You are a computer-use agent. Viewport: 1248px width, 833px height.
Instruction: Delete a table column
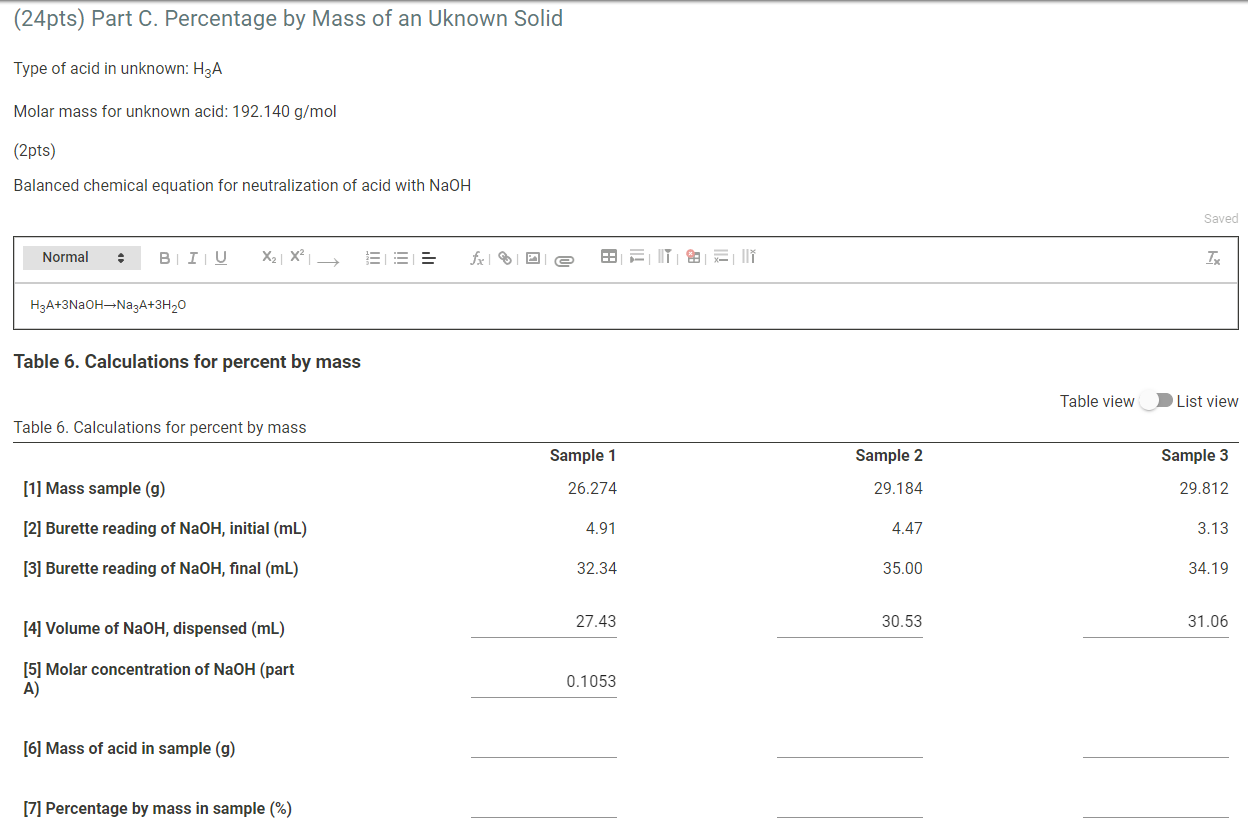coord(748,257)
